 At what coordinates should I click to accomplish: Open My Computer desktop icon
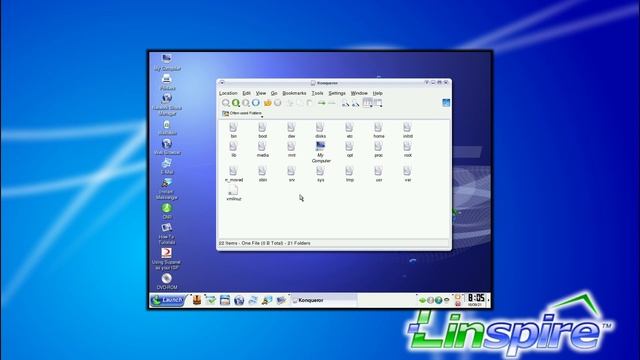(167, 62)
